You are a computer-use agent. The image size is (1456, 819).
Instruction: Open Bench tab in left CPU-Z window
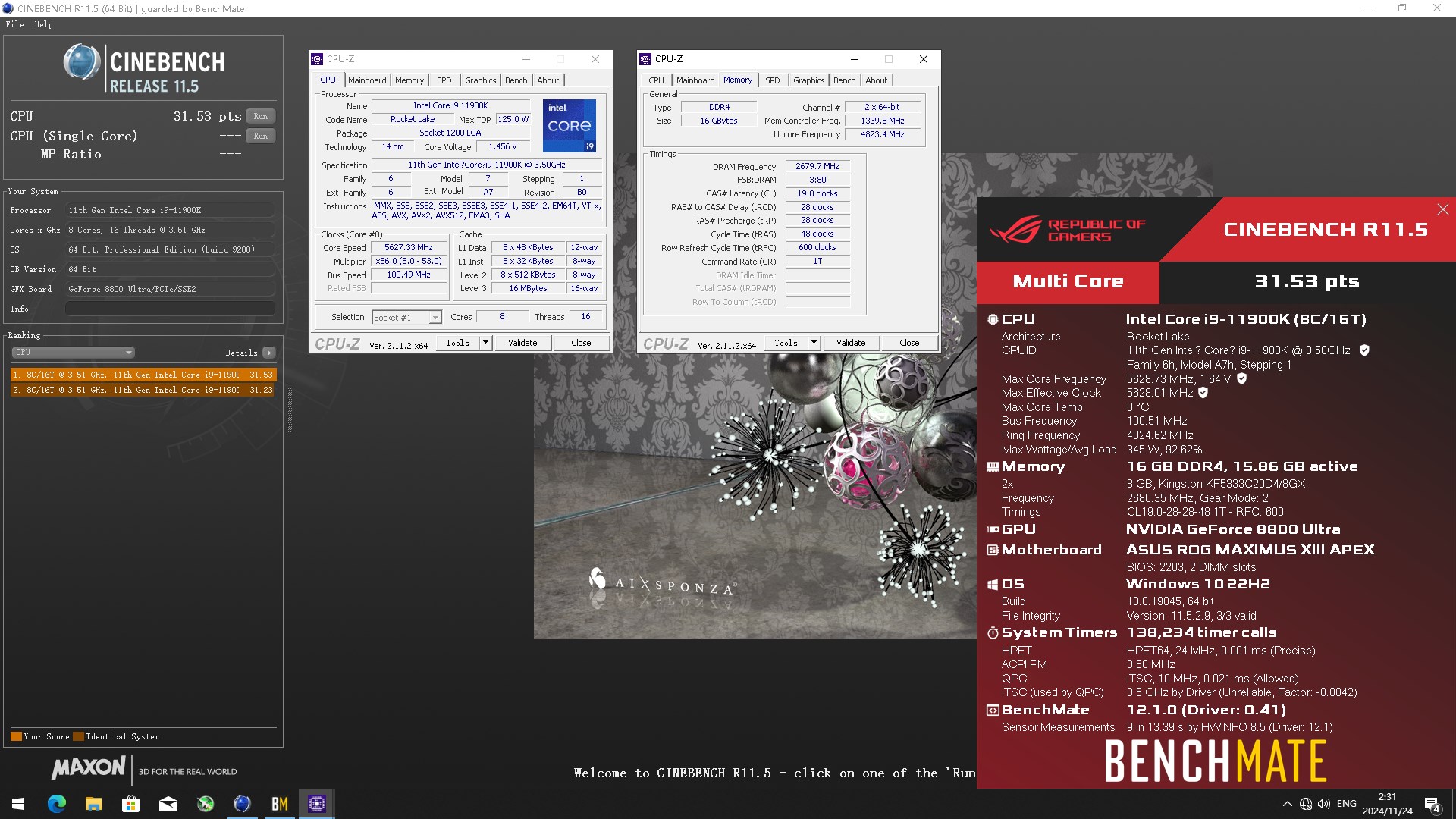516,80
